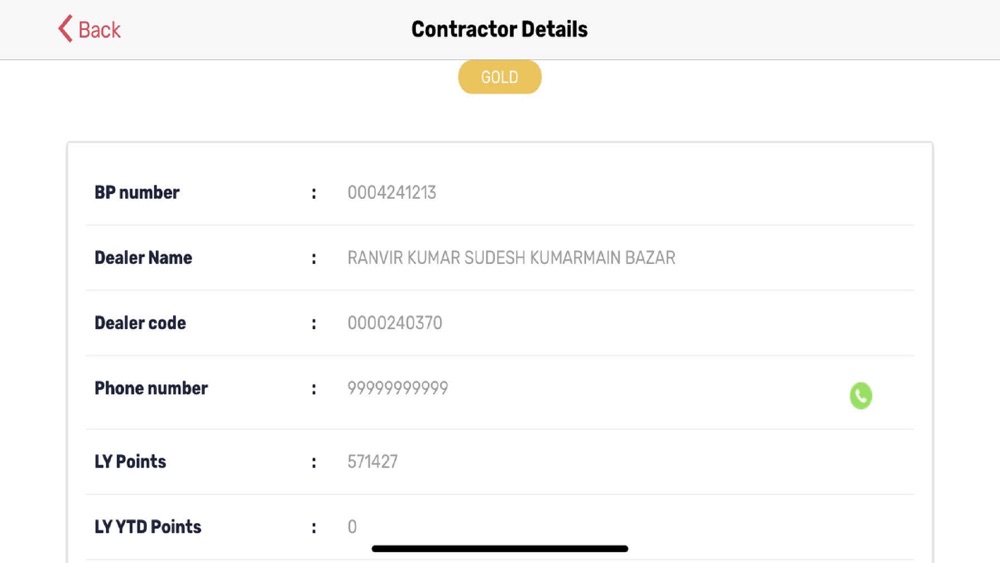The image size is (1000, 563).
Task: Click the Dealer Name label
Action: coord(143,258)
